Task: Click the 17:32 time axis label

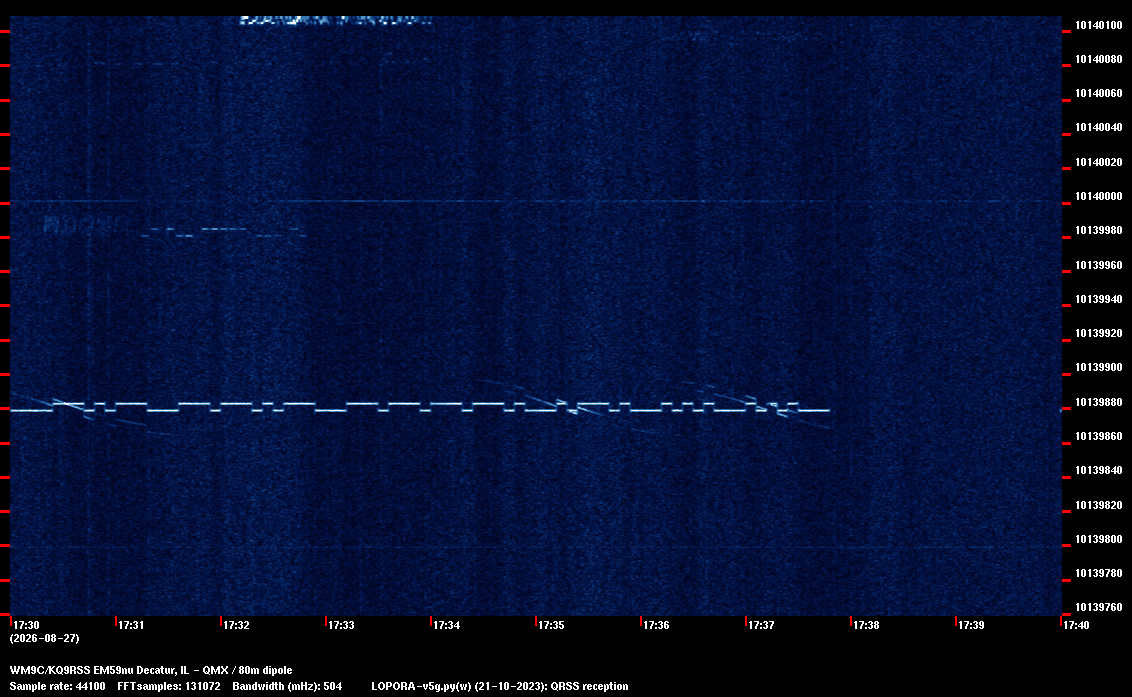Action: pyautogui.click(x=236, y=625)
